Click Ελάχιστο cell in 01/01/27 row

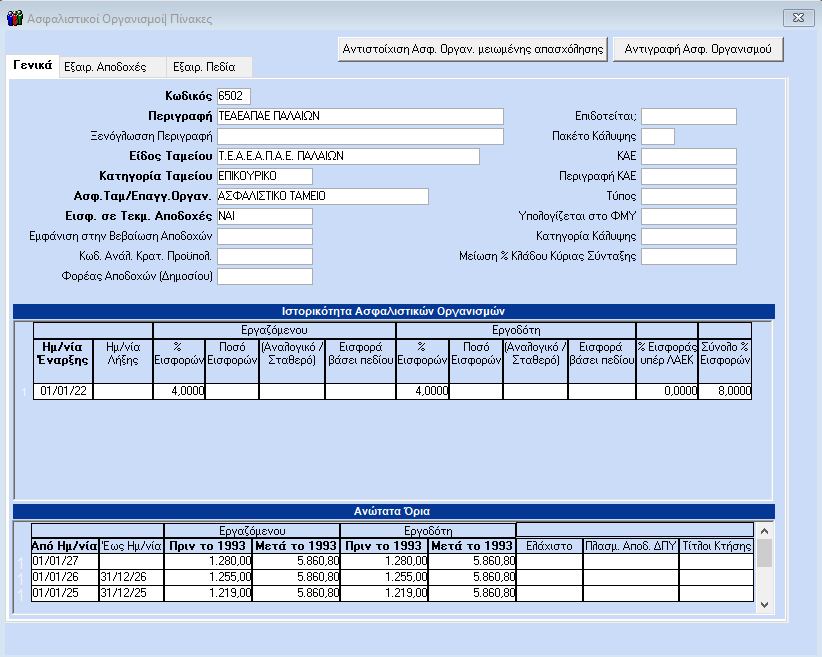(549, 561)
